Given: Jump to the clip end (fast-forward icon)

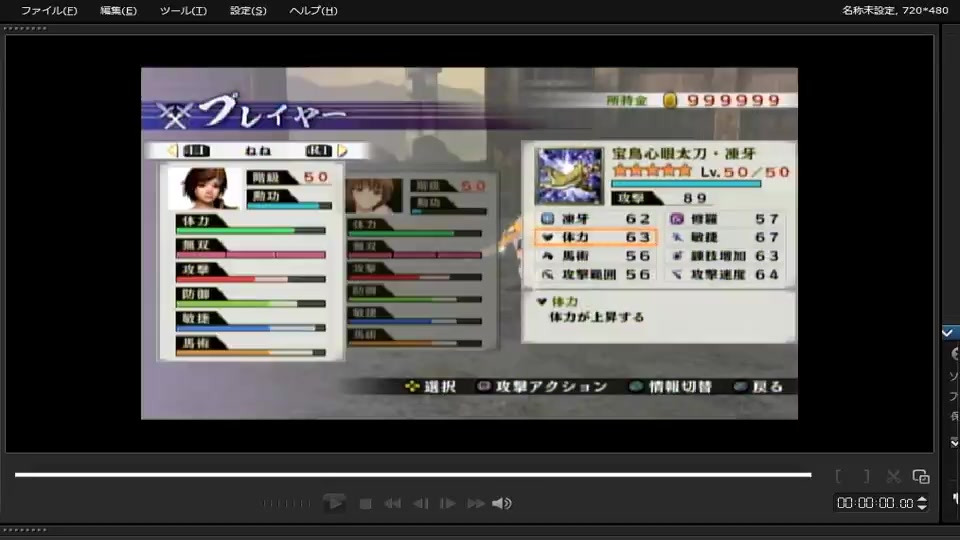Looking at the screenshot, I should click(476, 504).
